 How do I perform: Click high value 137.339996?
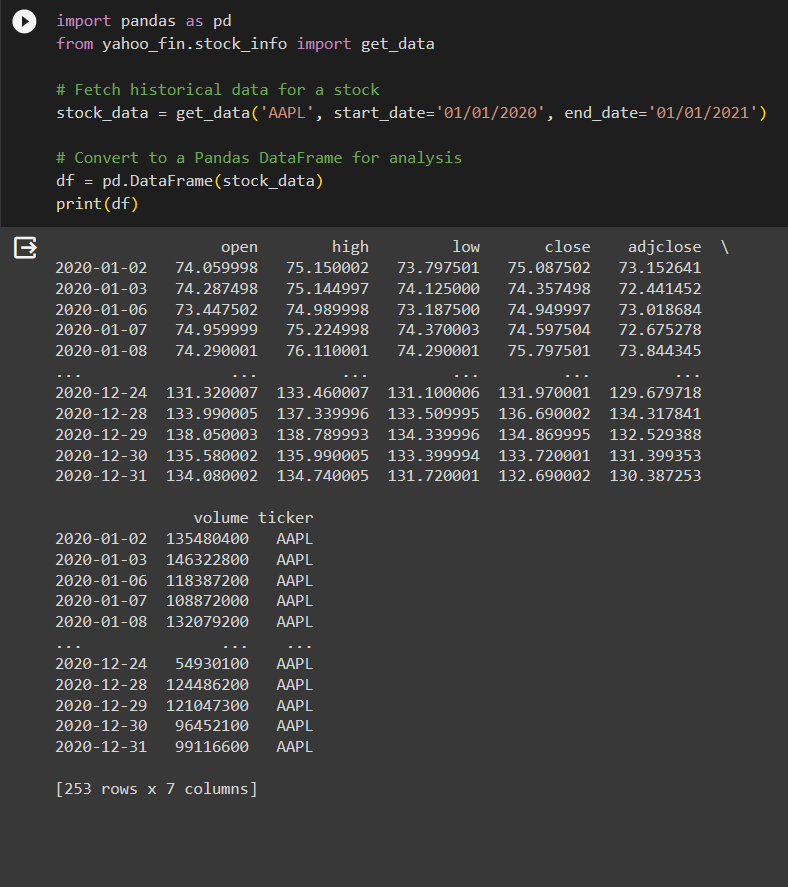(322, 414)
